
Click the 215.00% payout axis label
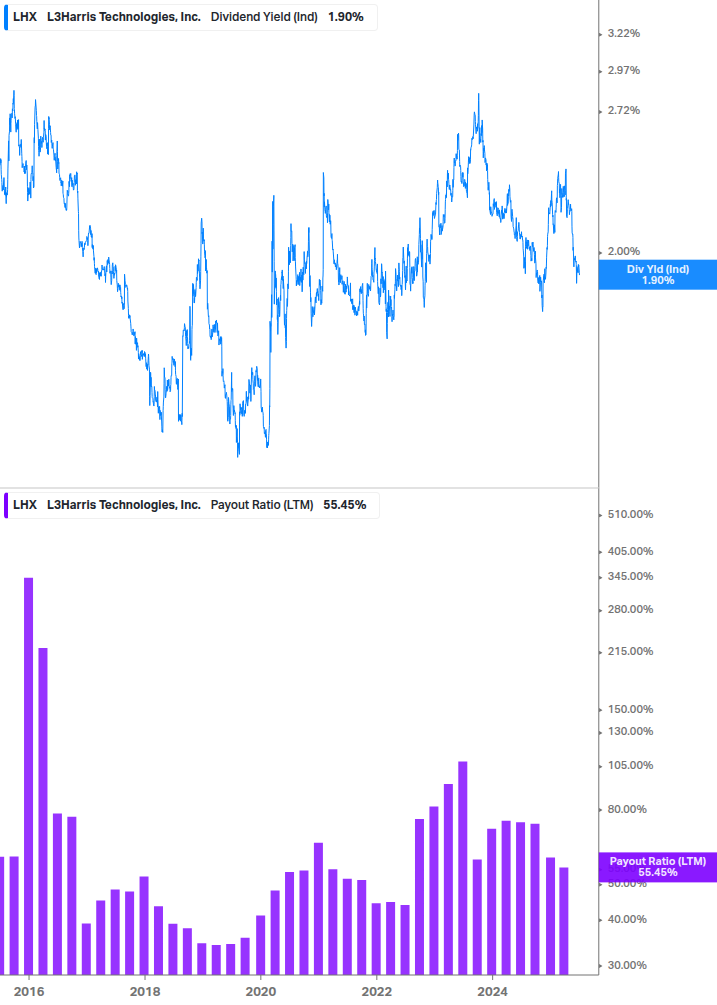coord(630,651)
